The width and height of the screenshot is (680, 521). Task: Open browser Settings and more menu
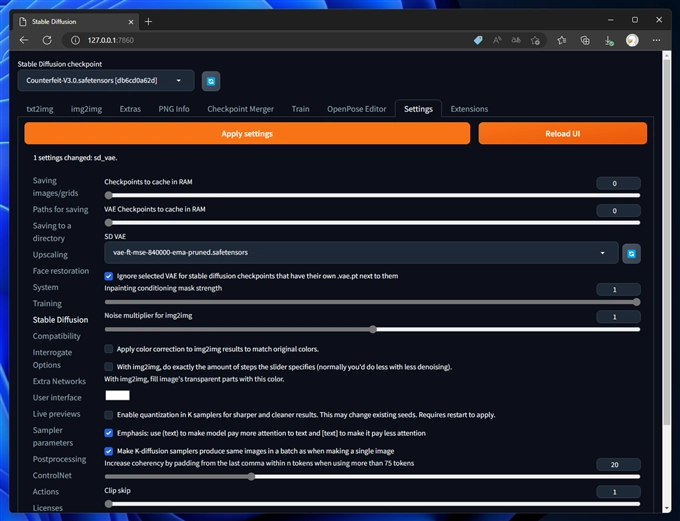point(657,40)
